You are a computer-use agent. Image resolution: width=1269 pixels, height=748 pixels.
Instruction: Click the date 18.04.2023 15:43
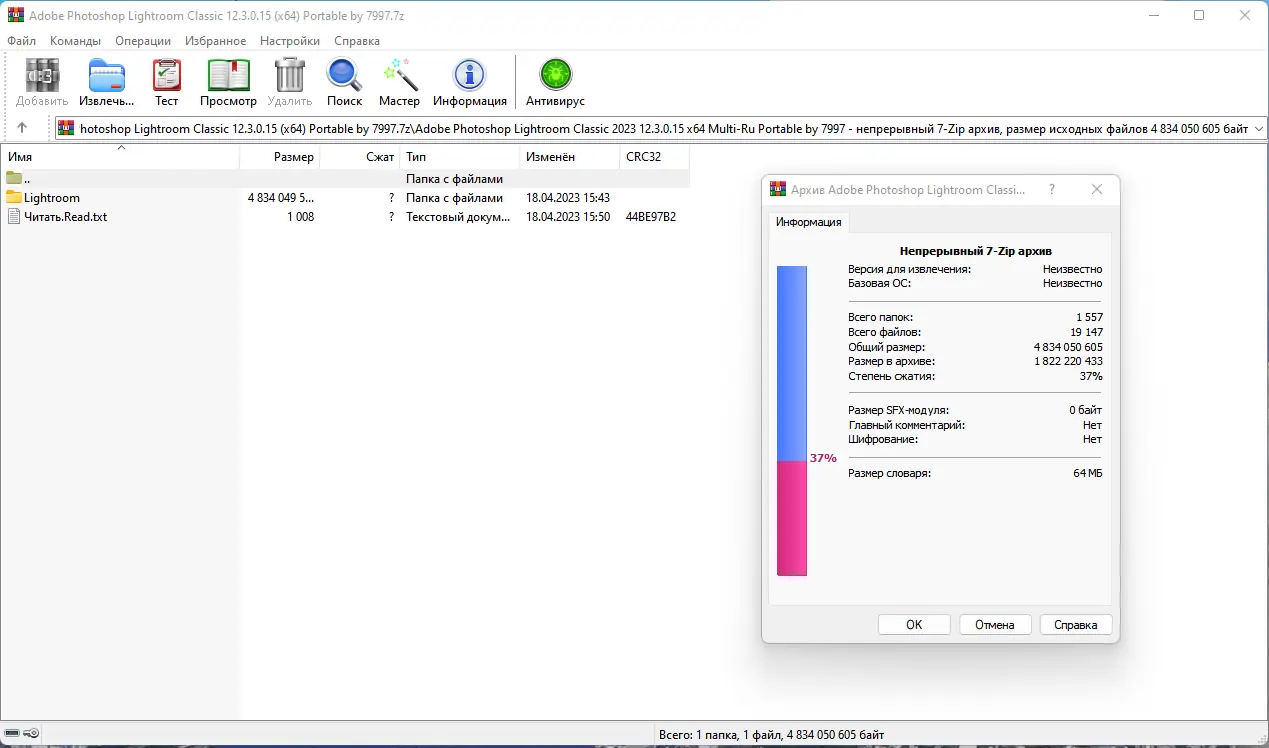point(568,198)
